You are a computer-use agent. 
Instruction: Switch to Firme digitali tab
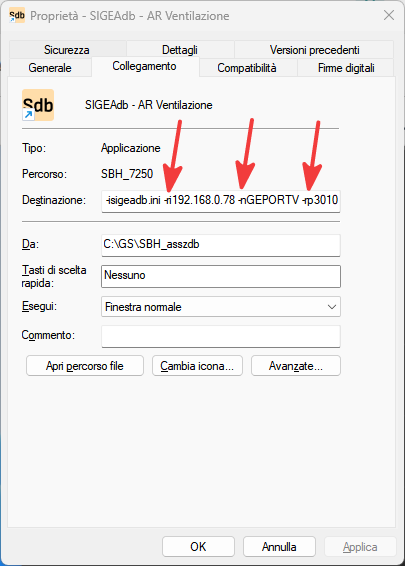click(346, 68)
